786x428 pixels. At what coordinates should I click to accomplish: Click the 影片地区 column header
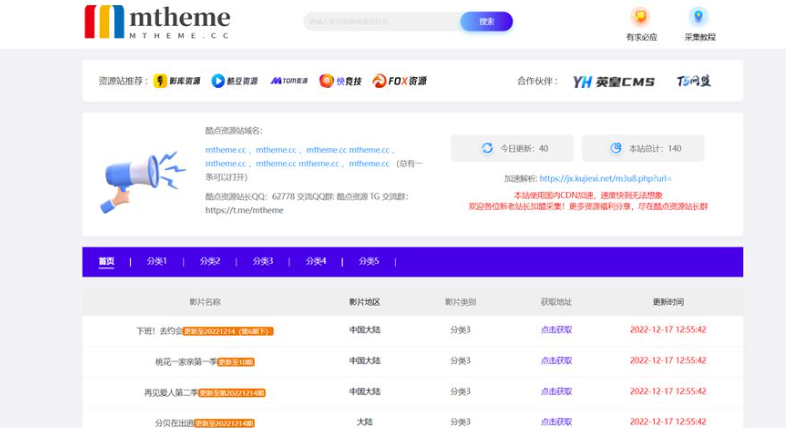364,302
